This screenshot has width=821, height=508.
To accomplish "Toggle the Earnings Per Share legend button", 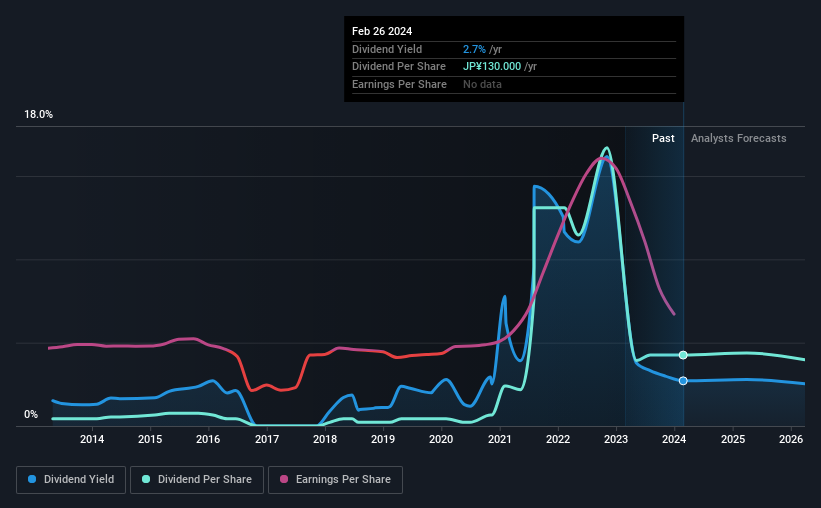I will [x=335, y=480].
